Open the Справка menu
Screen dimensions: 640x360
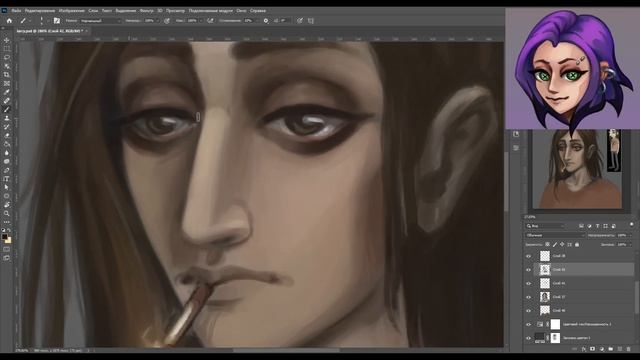(x=258, y=11)
